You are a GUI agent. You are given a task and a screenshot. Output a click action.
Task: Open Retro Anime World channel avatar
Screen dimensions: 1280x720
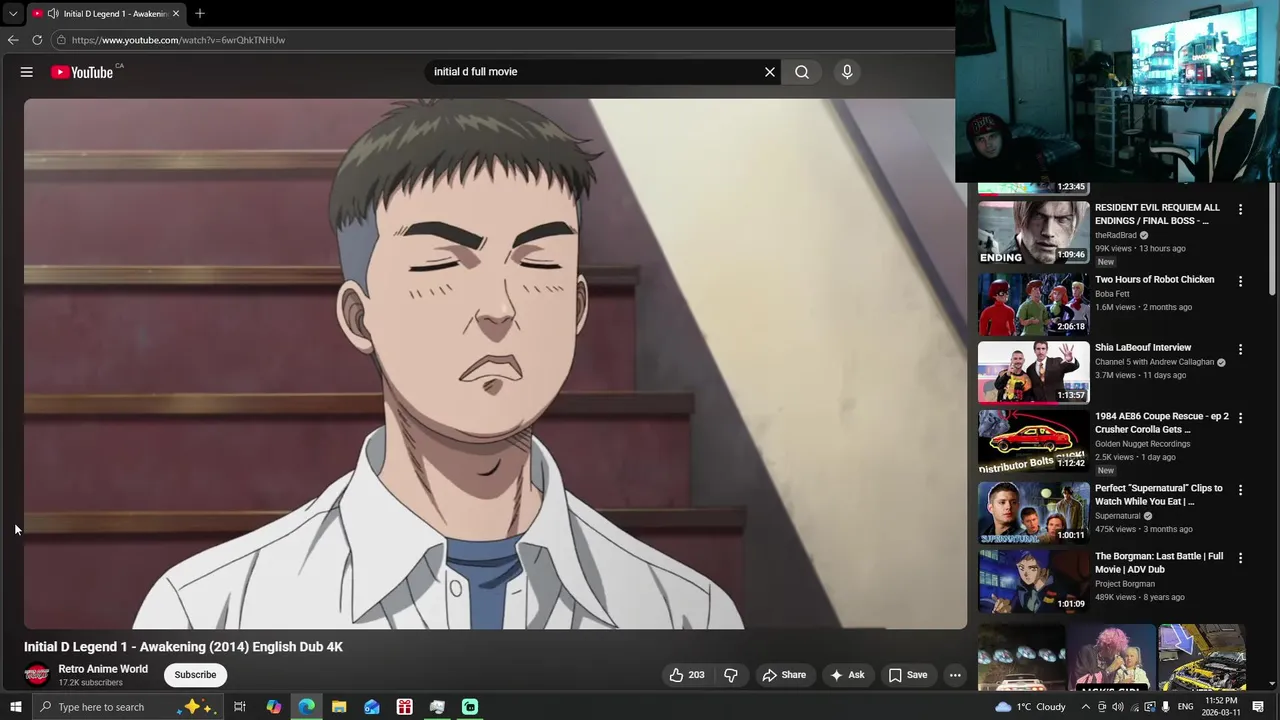click(x=37, y=675)
